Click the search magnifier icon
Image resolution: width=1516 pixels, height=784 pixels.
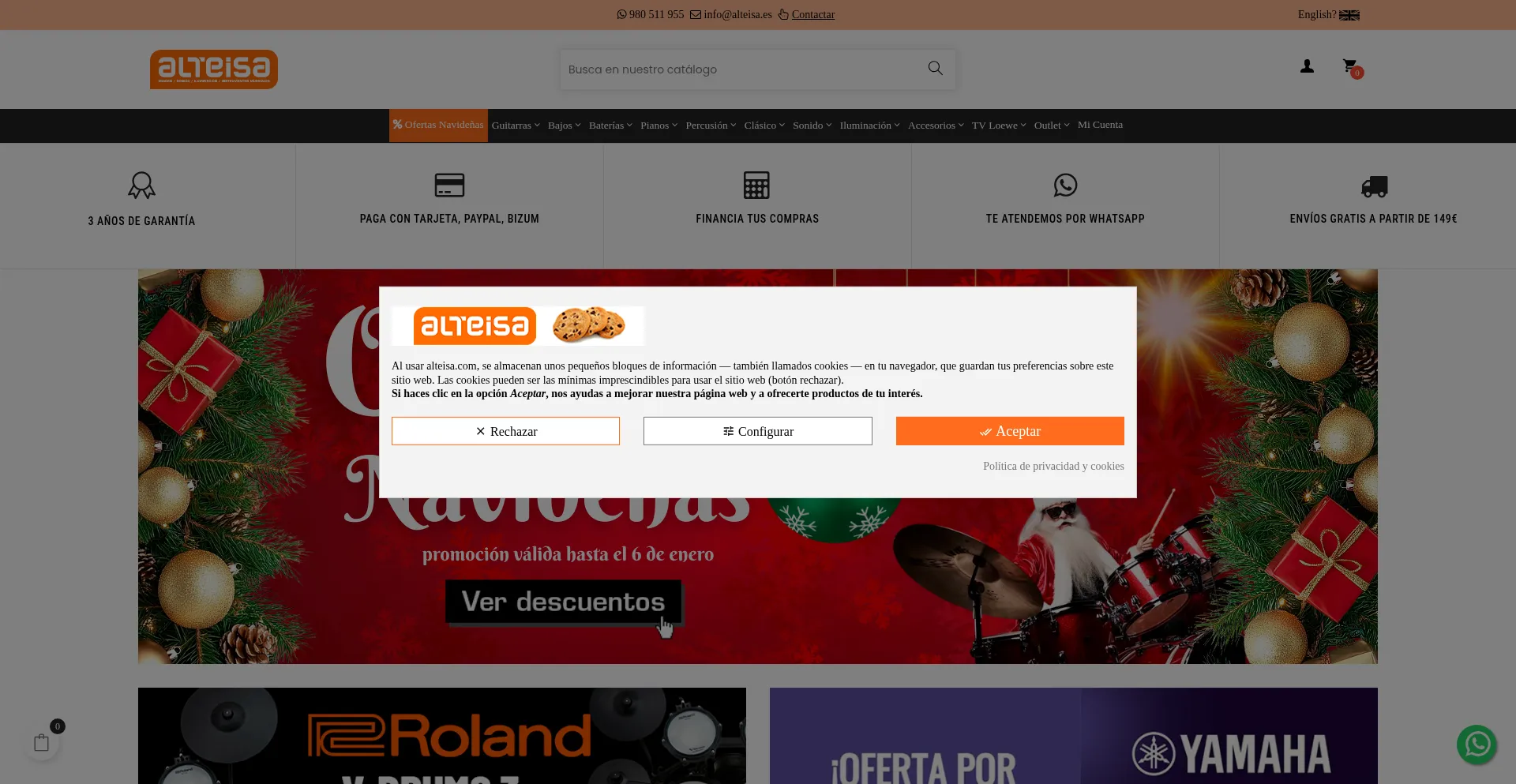click(x=935, y=69)
